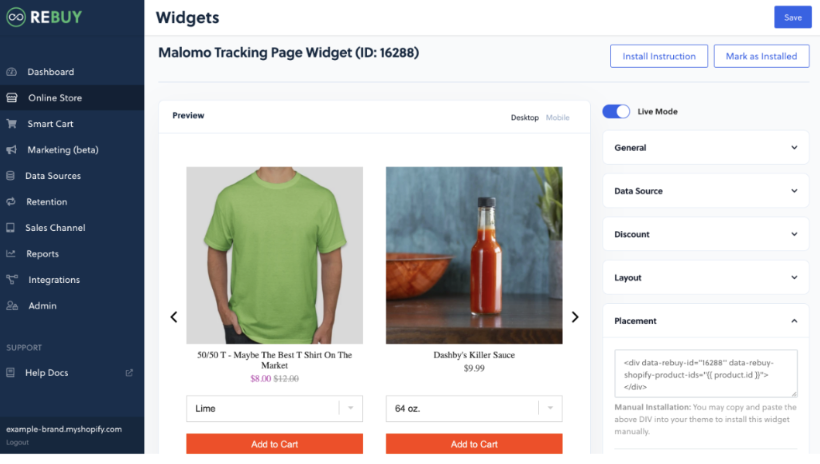Open Online Store in the sidebar
Viewport: 820px width, 464px height.
coord(55,98)
